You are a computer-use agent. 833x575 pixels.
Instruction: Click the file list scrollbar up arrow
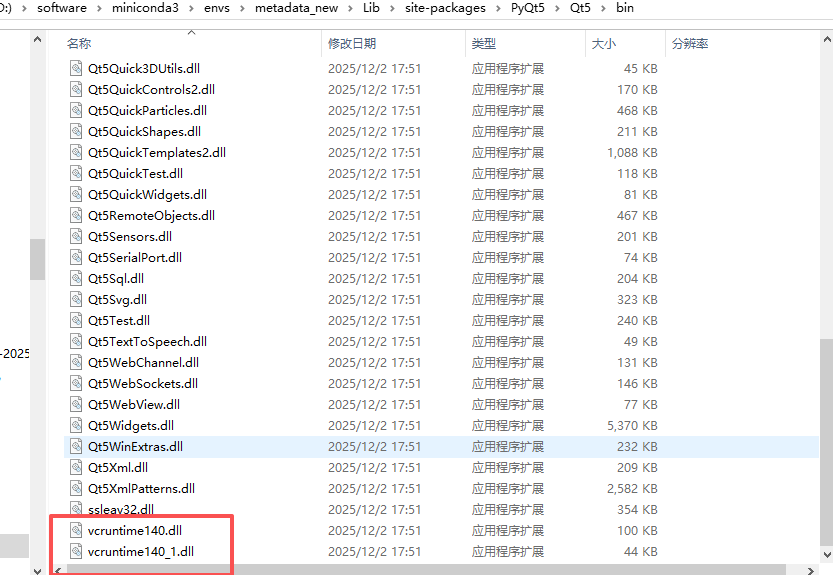pos(827,39)
